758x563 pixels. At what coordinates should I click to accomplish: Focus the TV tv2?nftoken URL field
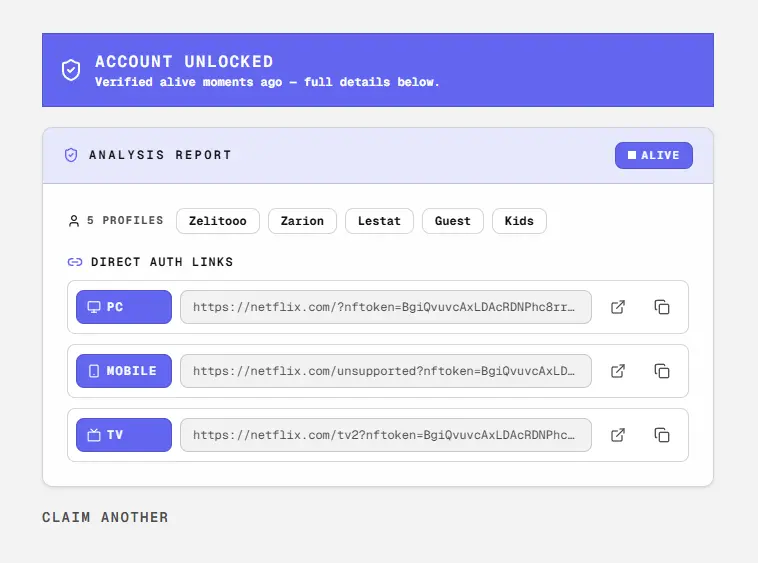point(386,435)
